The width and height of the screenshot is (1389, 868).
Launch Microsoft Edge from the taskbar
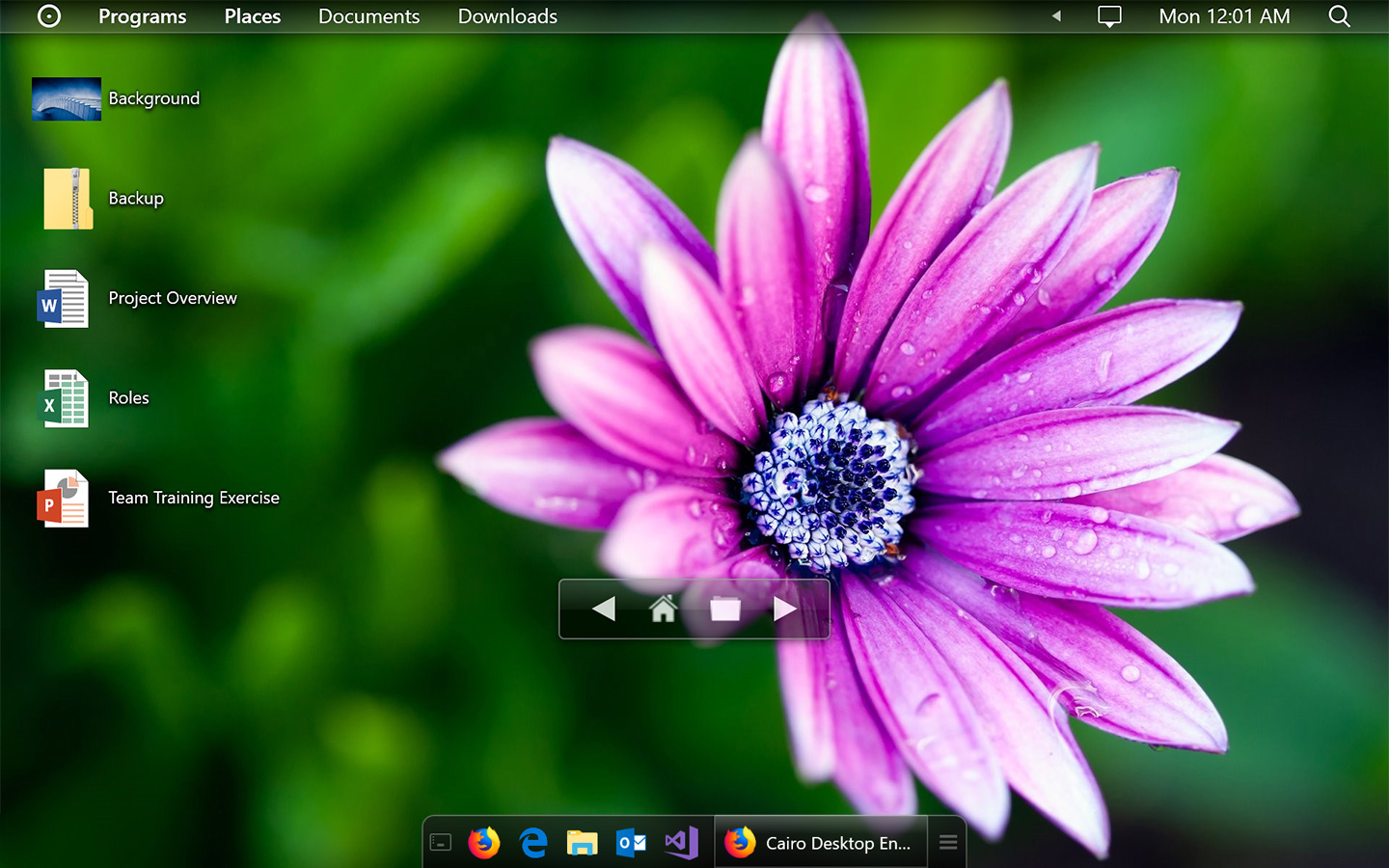(x=534, y=842)
